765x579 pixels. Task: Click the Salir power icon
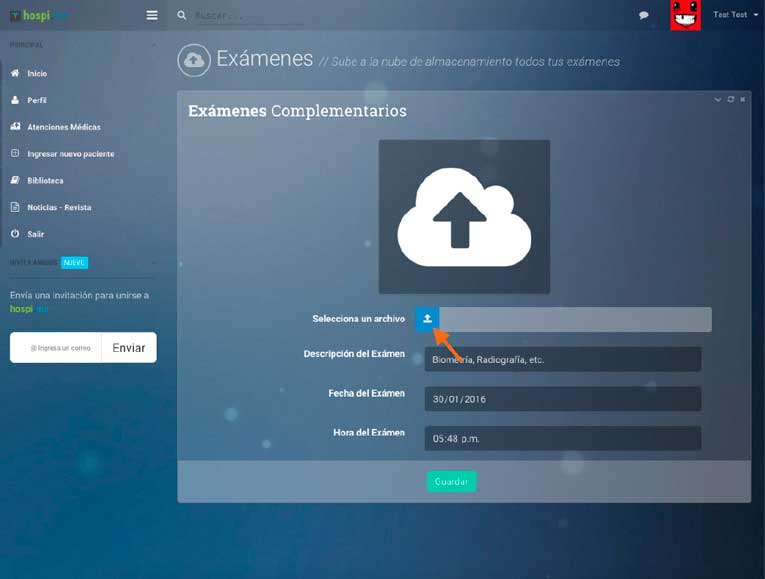(x=15, y=234)
